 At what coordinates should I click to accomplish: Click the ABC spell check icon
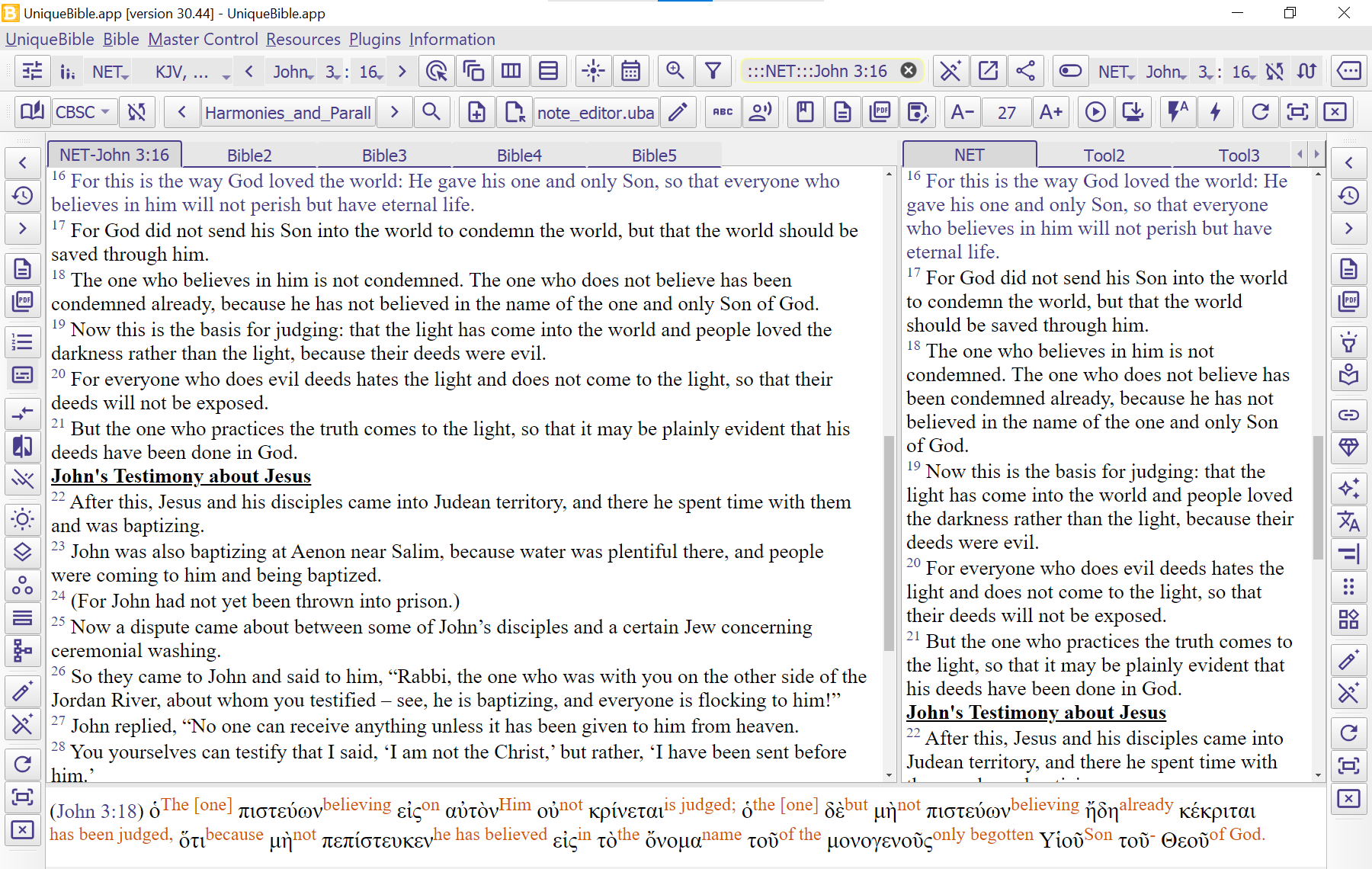tap(723, 112)
